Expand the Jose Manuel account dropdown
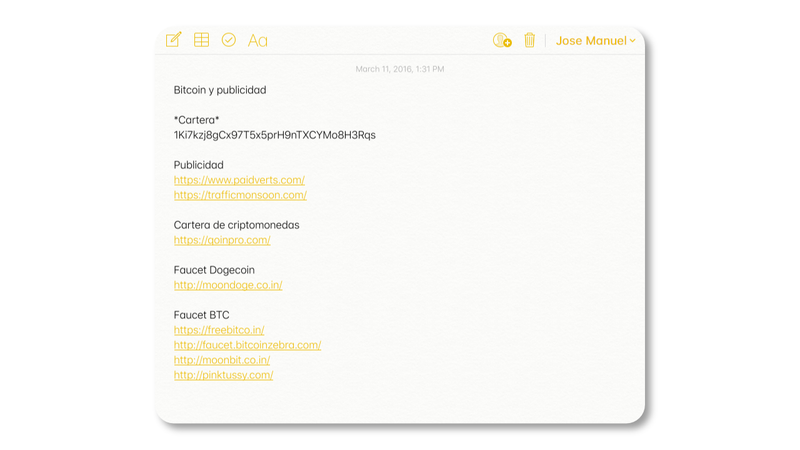Viewport: 800px width, 450px height. (596, 41)
